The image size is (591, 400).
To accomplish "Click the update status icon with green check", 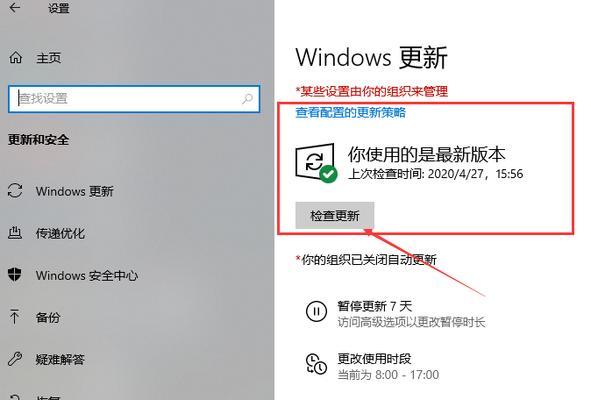I will tap(316, 163).
